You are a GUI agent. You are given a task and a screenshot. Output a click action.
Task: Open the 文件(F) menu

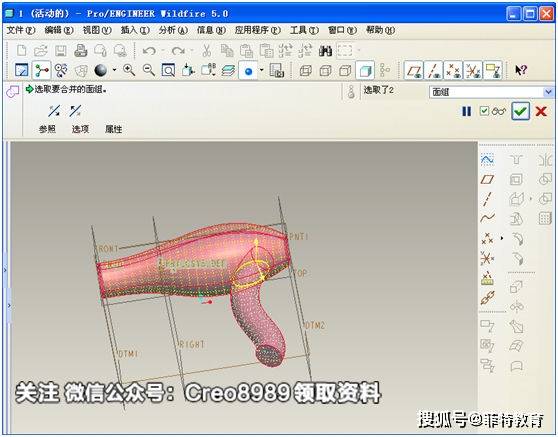click(21, 30)
